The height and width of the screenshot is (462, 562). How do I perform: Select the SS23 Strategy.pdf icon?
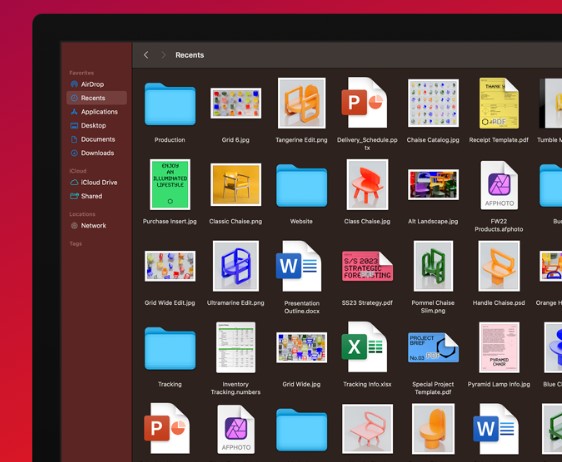[x=367, y=266]
